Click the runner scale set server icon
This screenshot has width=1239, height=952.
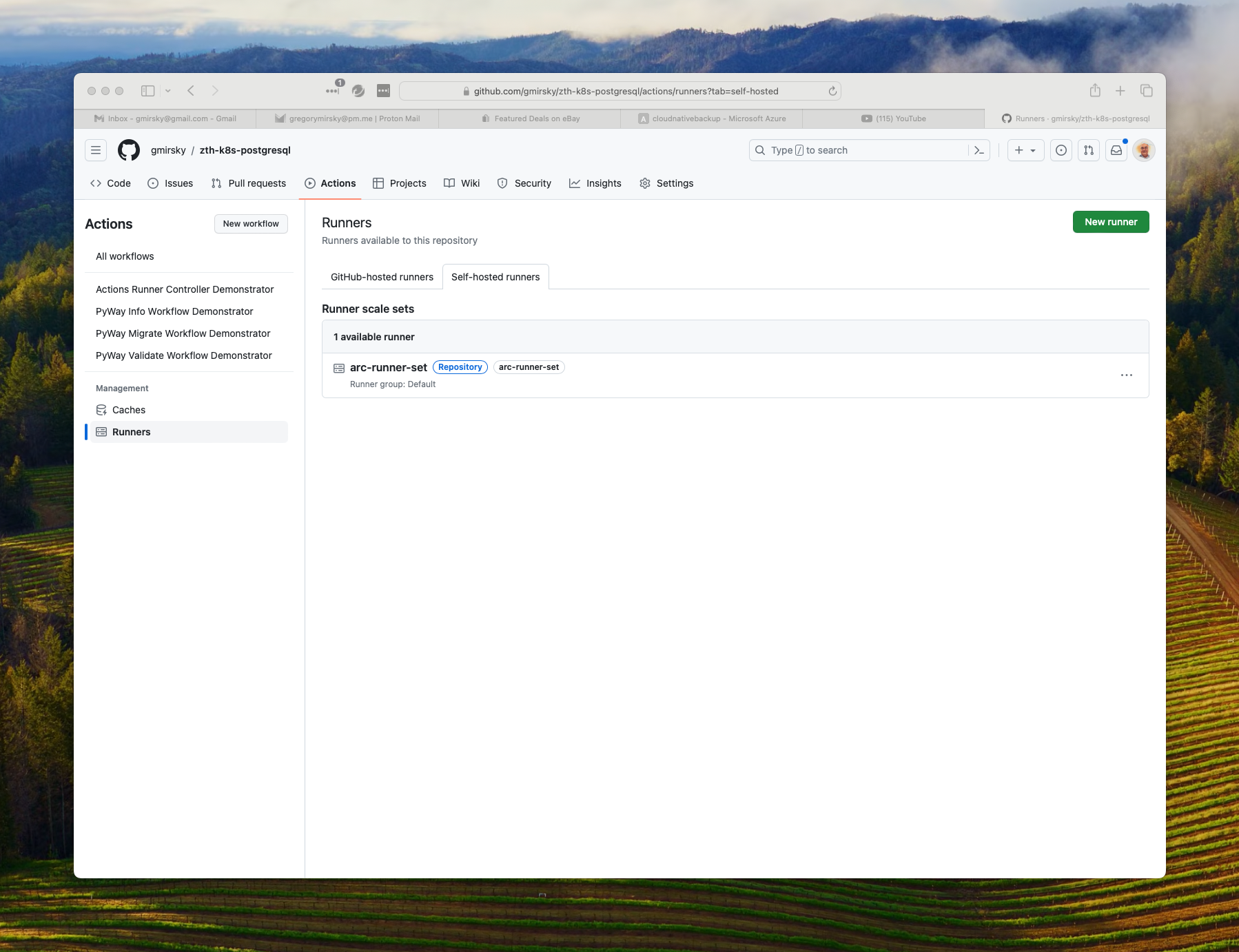point(339,369)
